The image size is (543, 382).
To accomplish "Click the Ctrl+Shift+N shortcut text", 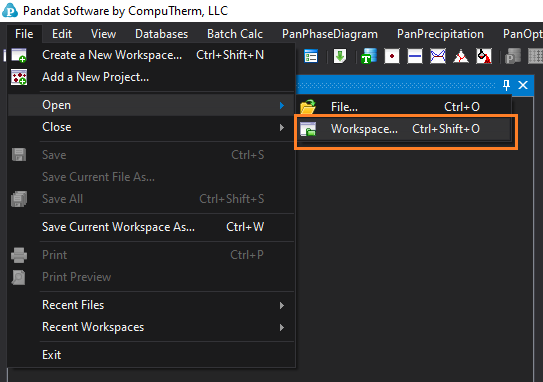I will coord(230,55).
